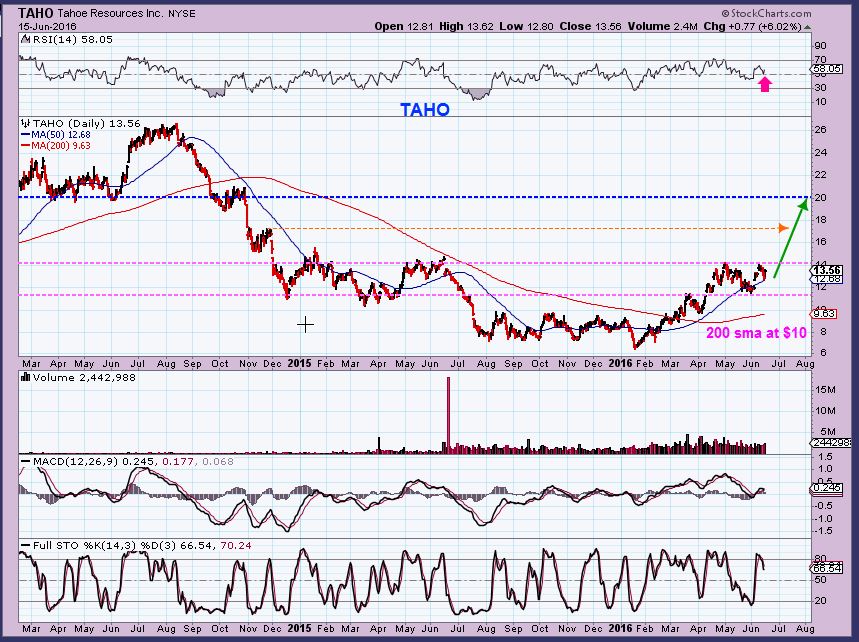Click the Volume 2.4M value in the header
The width and height of the screenshot is (859, 642).
point(662,26)
